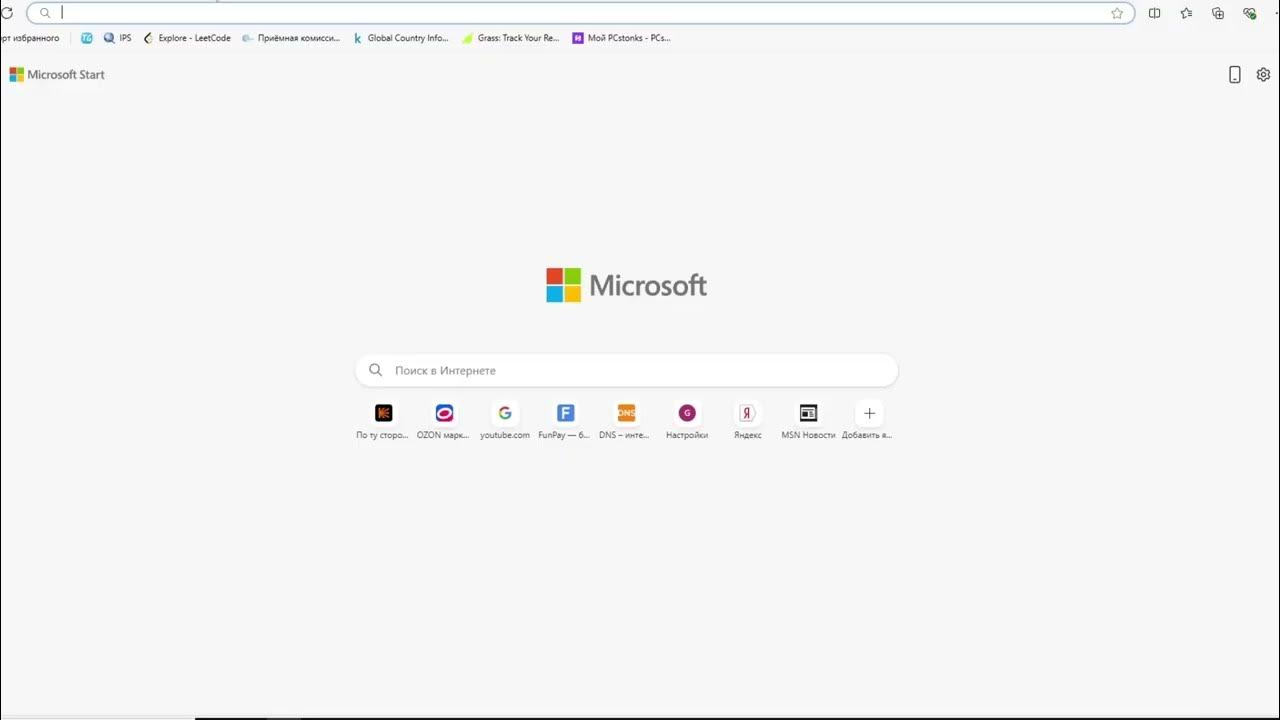Open browser essentials heart icon

point(1250,13)
